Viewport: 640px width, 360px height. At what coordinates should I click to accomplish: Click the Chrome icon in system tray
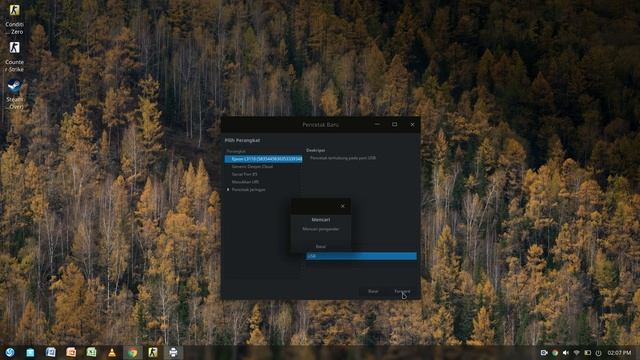555,353
